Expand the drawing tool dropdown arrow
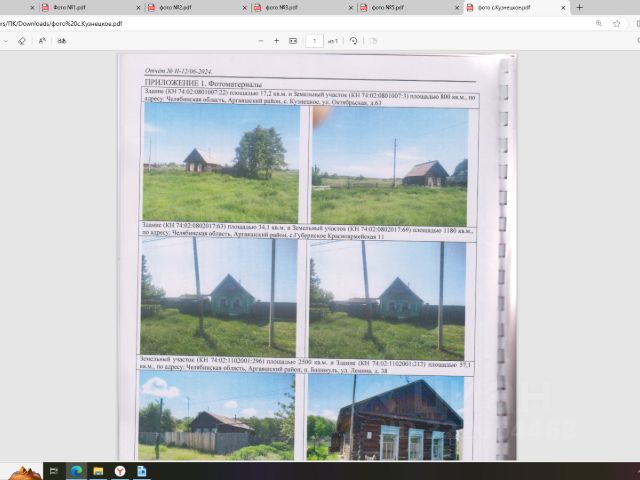The image size is (640, 480). click(6, 41)
